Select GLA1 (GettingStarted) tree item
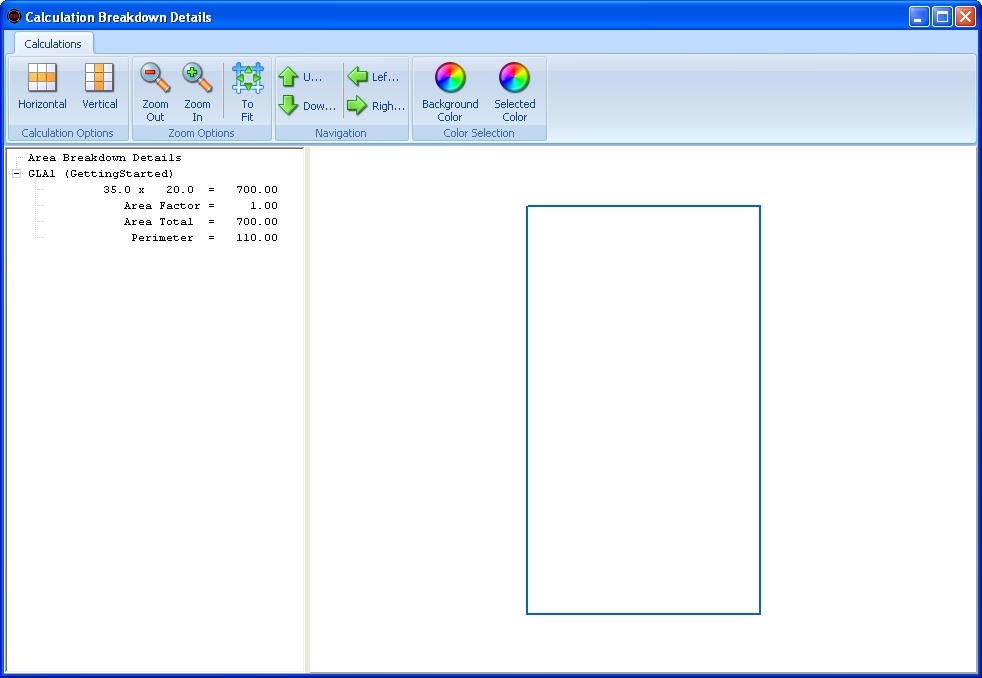Image resolution: width=982 pixels, height=678 pixels. (x=100, y=174)
